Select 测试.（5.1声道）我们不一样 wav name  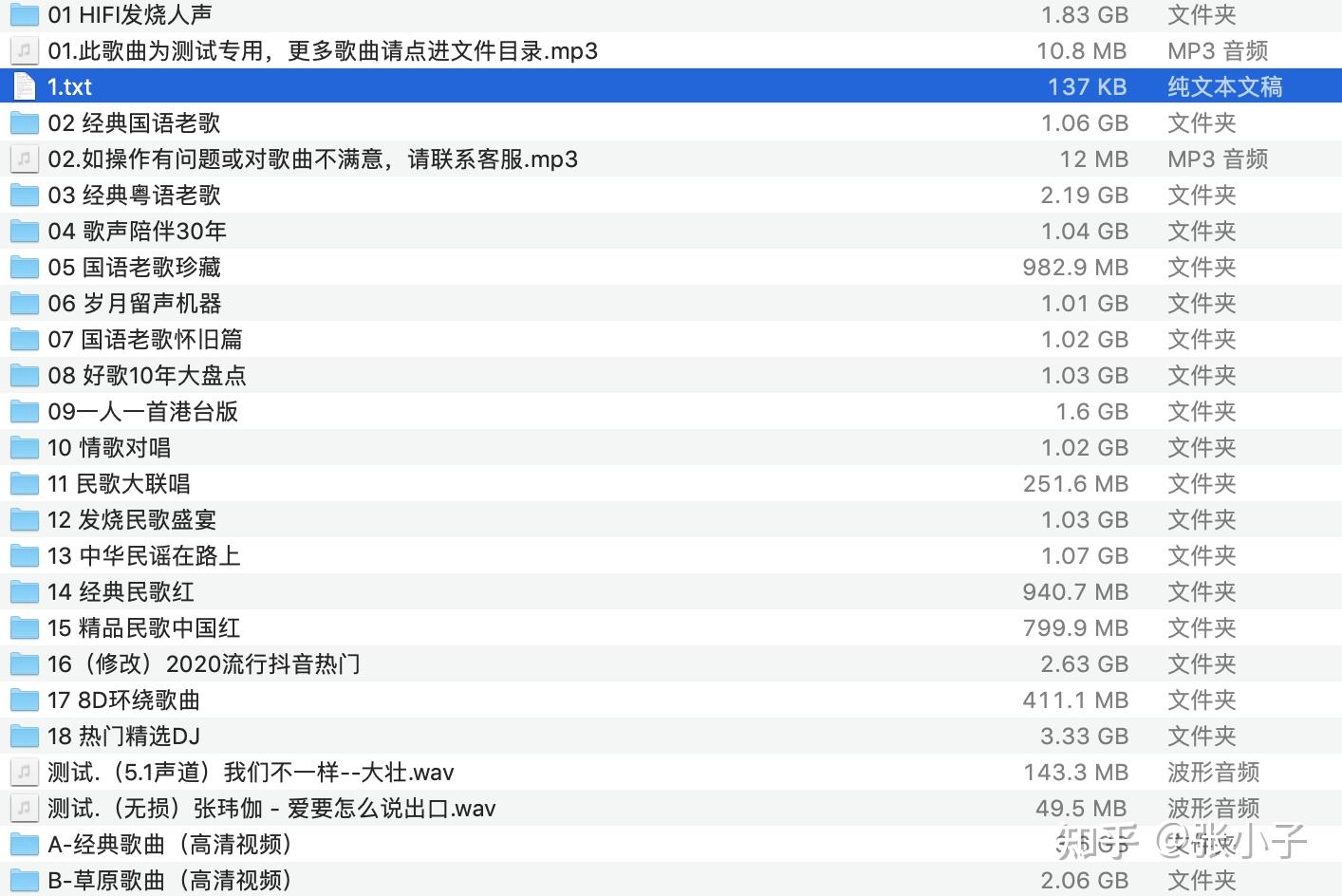(x=251, y=773)
